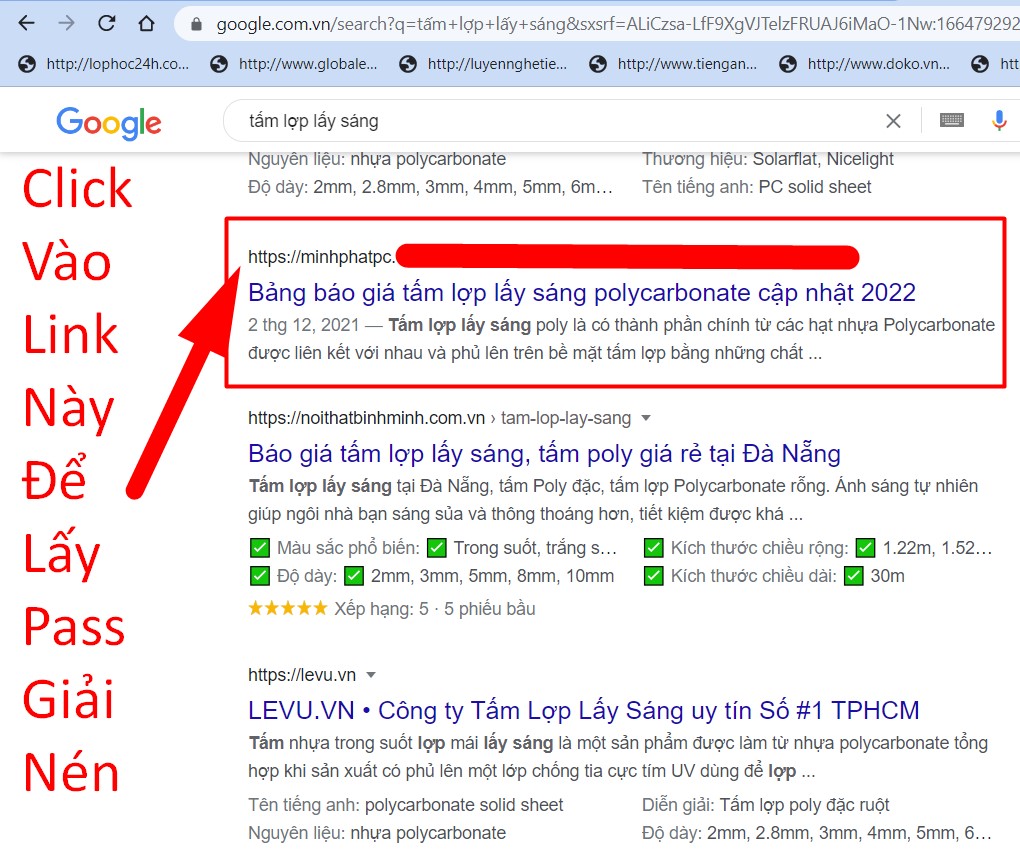Click 'Tên tiếng anh: PC solid sheet' text
The image size is (1020, 851).
point(757,187)
